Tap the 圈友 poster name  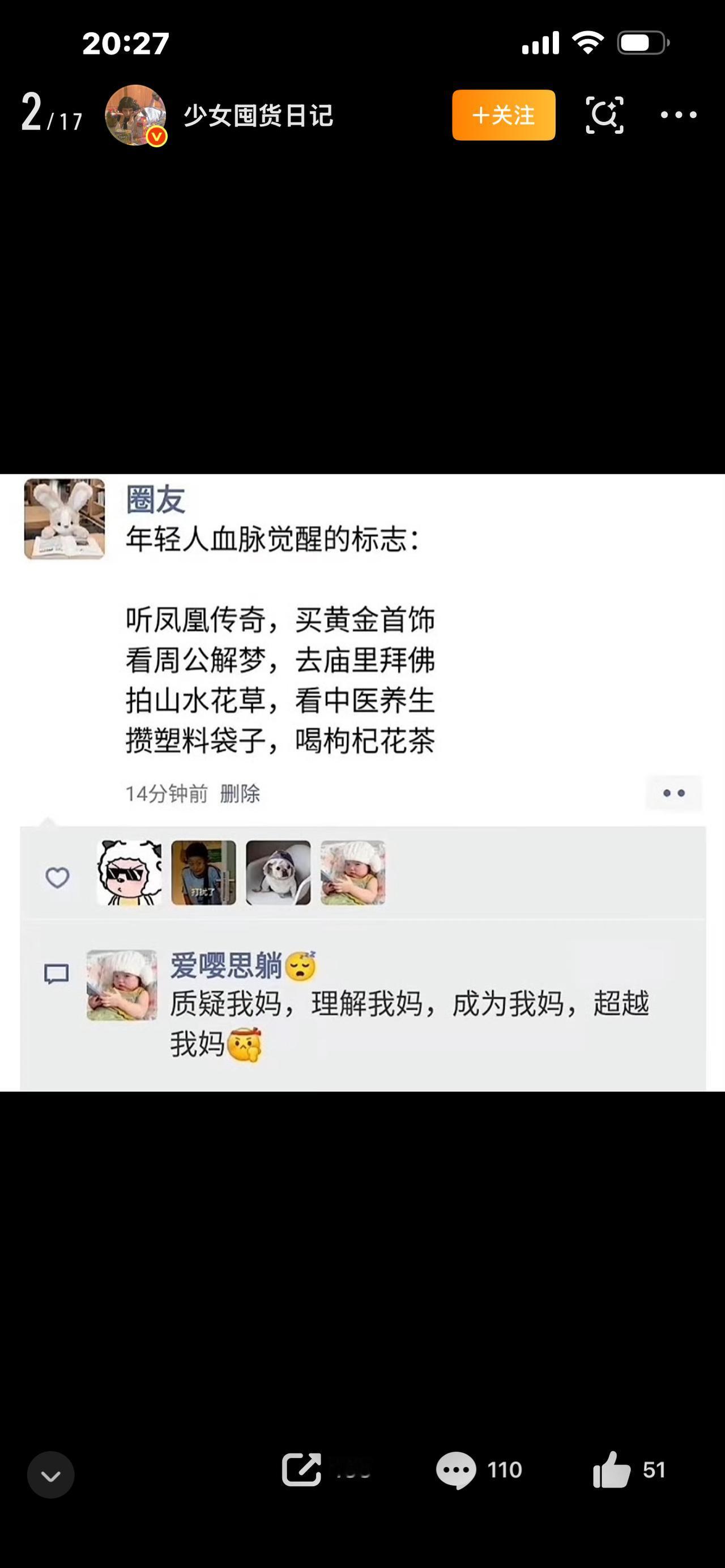click(155, 500)
